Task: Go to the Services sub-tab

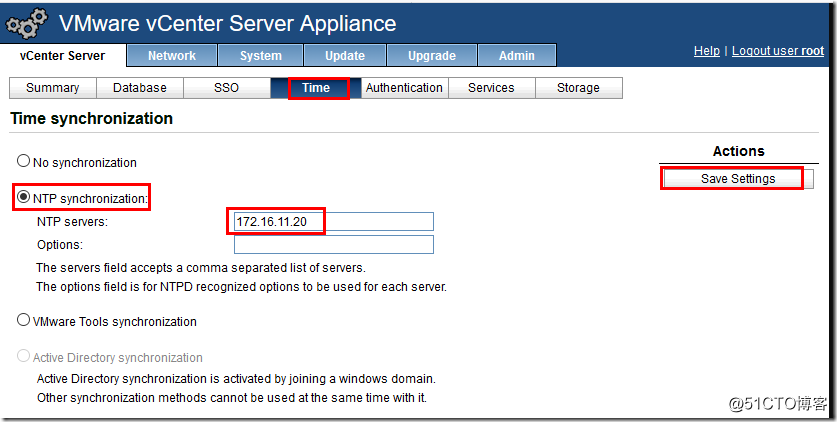Action: point(491,88)
